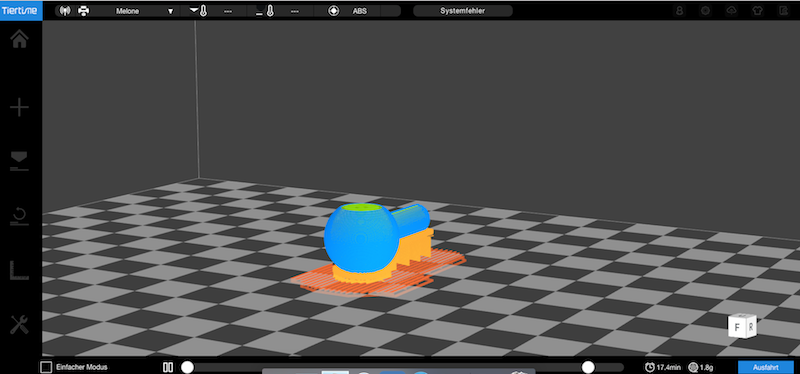Screen dimensions: 800x374
Task: Click the left layer slider handle
Action: 188,367
